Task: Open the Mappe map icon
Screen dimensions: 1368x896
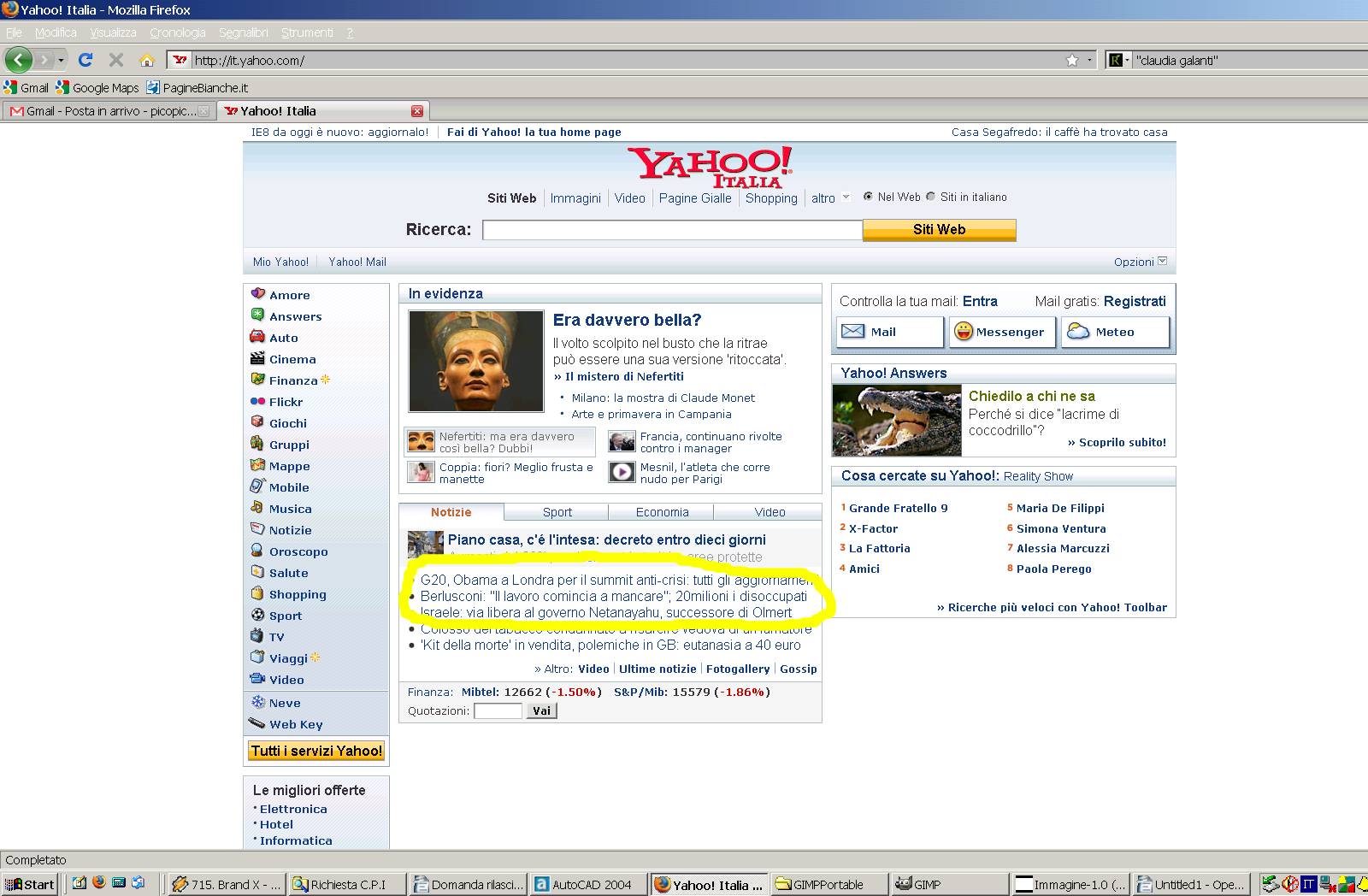Action: pyautogui.click(x=257, y=465)
